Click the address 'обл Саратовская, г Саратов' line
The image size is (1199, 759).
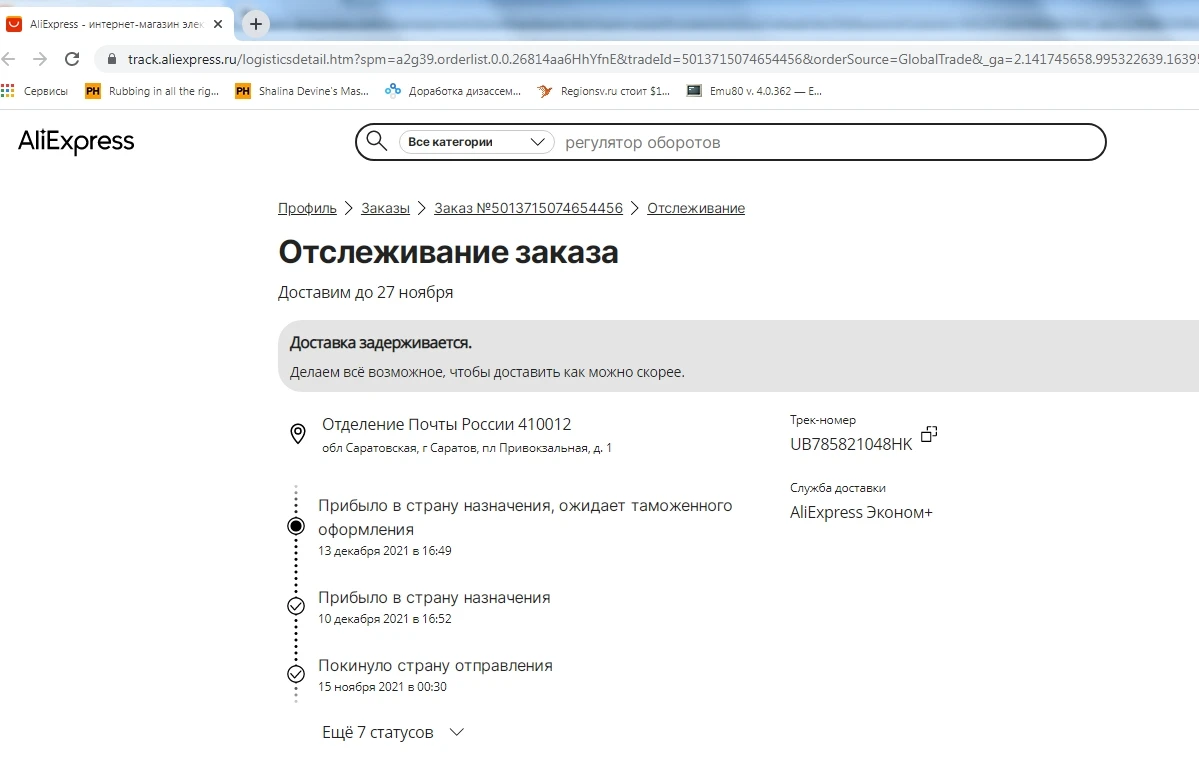coord(466,448)
